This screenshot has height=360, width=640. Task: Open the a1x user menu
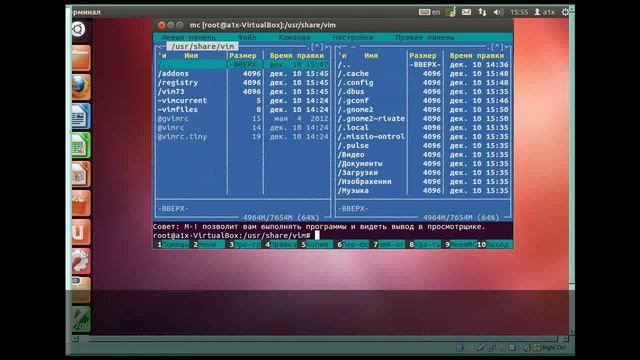point(544,12)
